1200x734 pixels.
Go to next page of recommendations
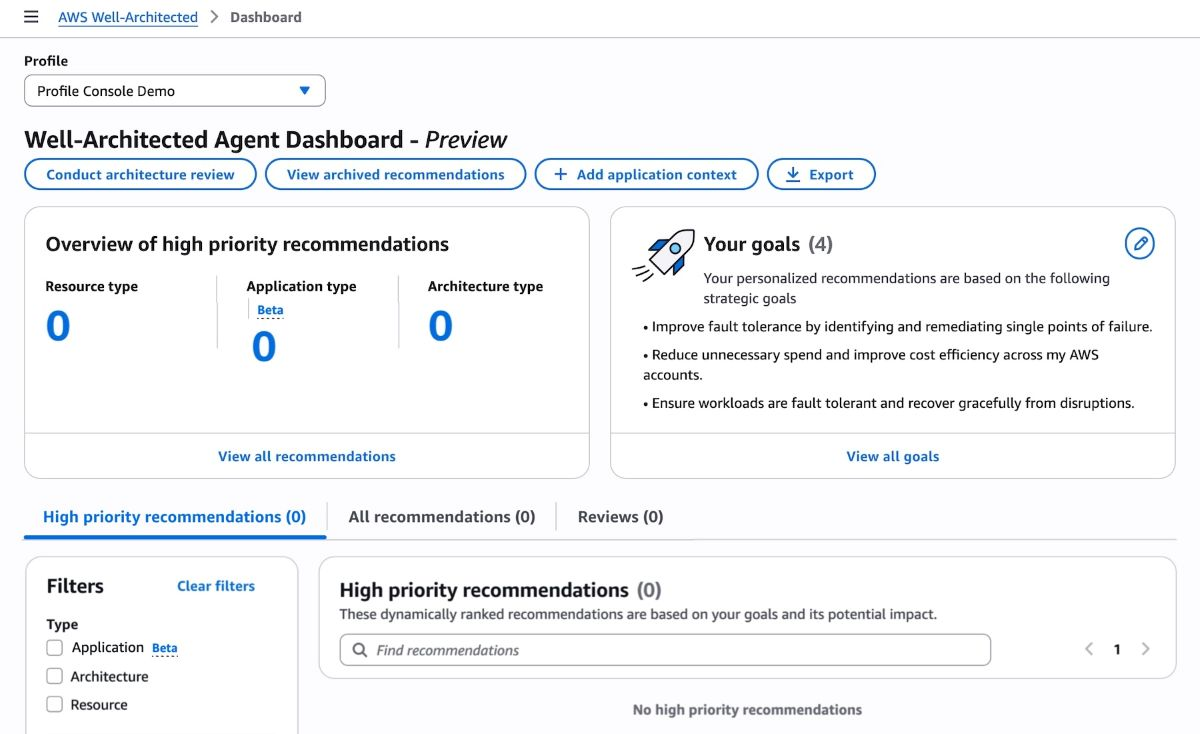pyautogui.click(x=1145, y=649)
